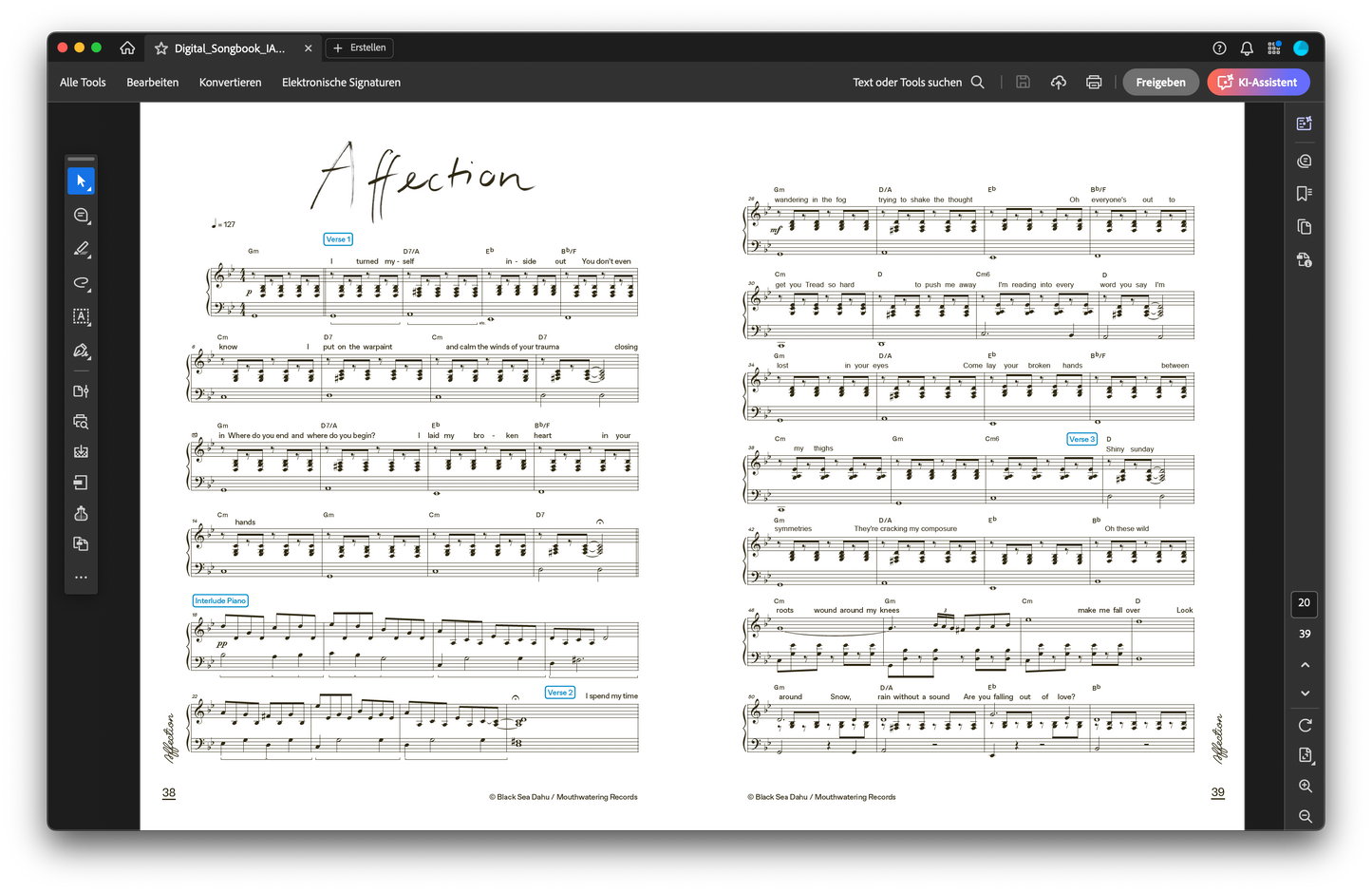
Task: Click the Freigeben button
Action: coord(1160,83)
